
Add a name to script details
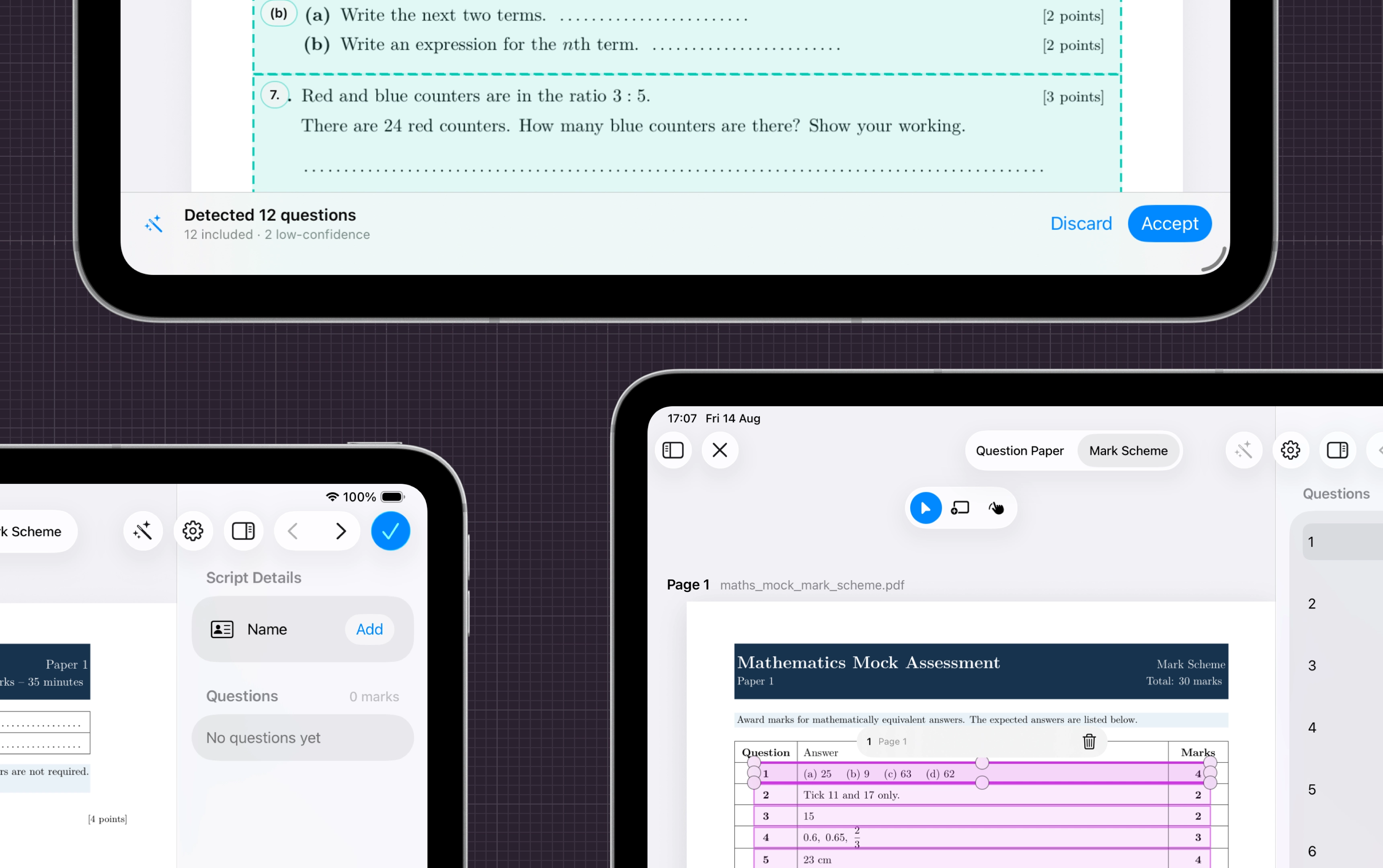pyautogui.click(x=369, y=629)
